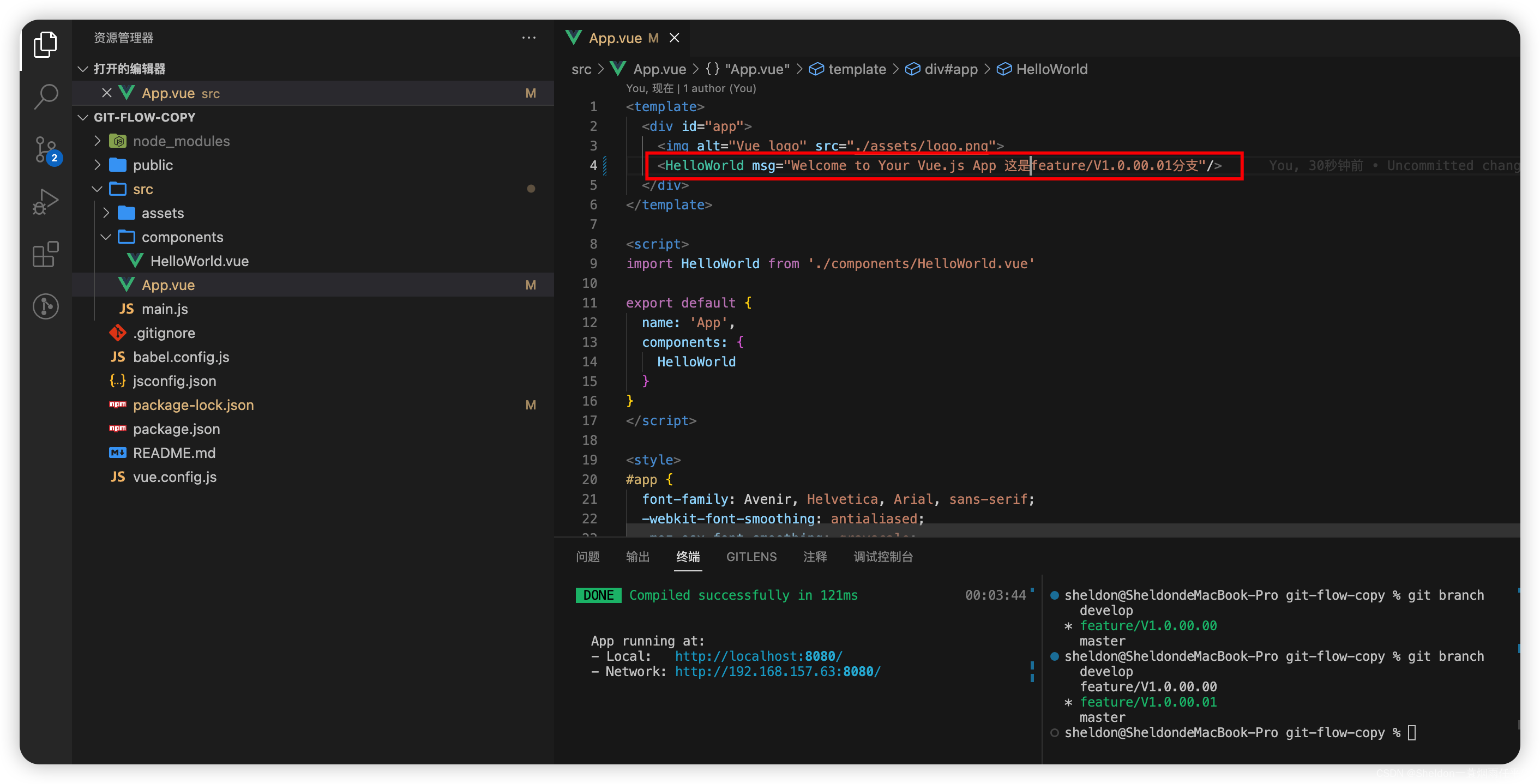Screen dimensions: 1540x784
Task: Switch to the 注释 (Comments) panel tab
Action: pos(815,557)
